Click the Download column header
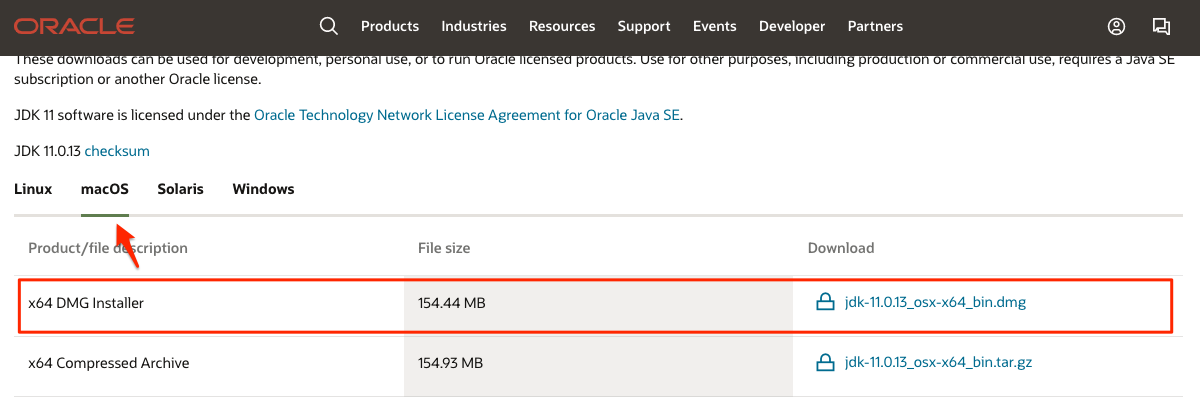This screenshot has height=413, width=1200. [841, 247]
